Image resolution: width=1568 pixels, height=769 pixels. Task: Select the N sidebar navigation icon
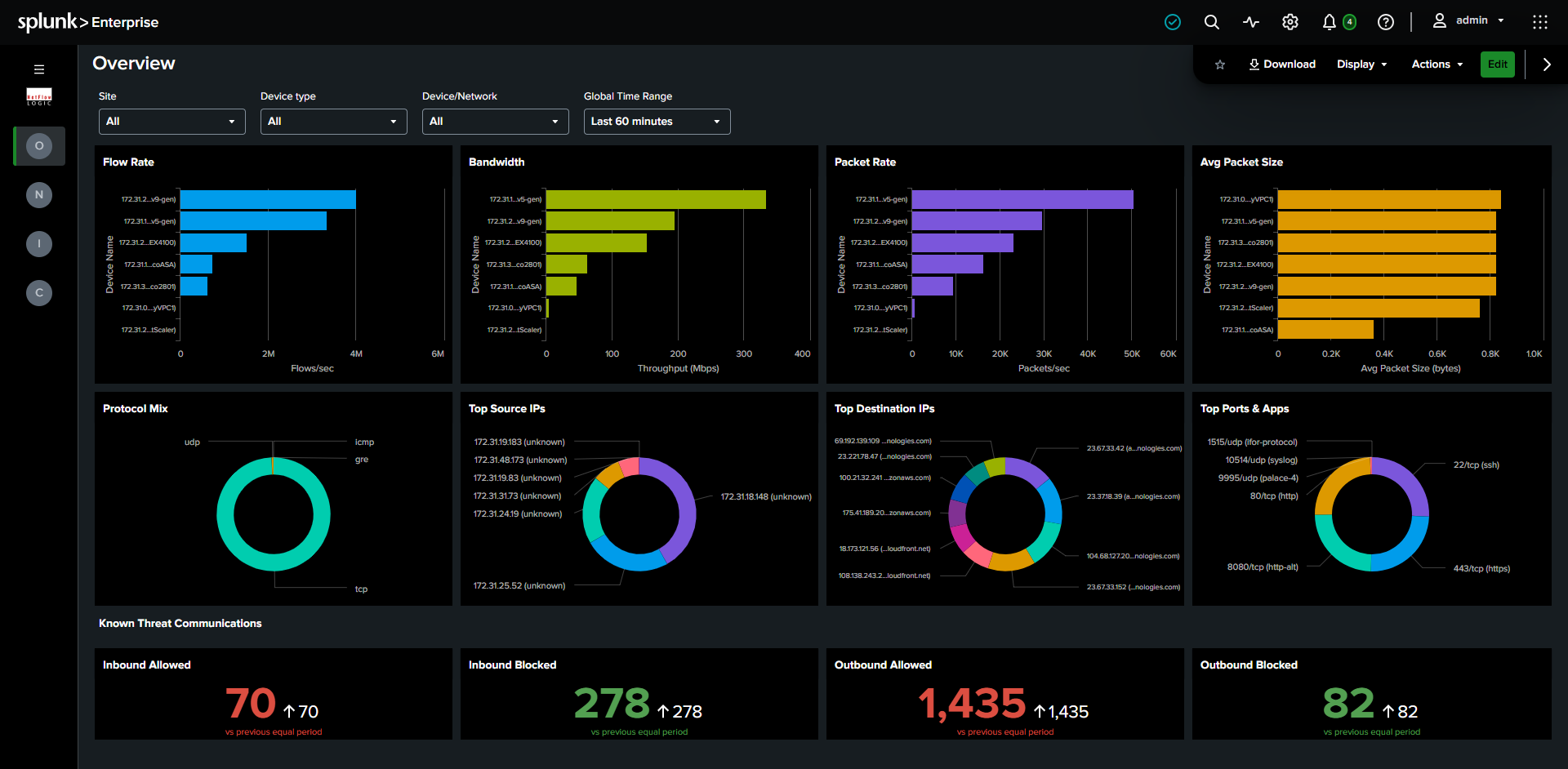[x=39, y=195]
